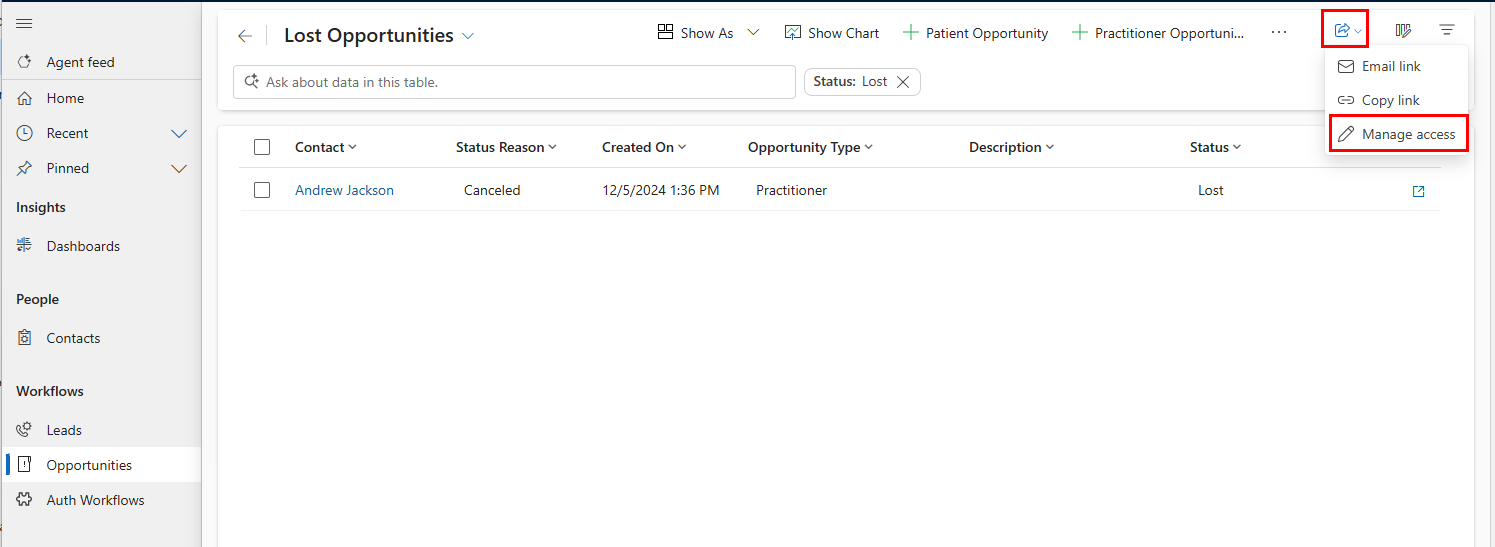Open the Andrew Jackson contact link
The image size is (1495, 547).
coord(344,190)
